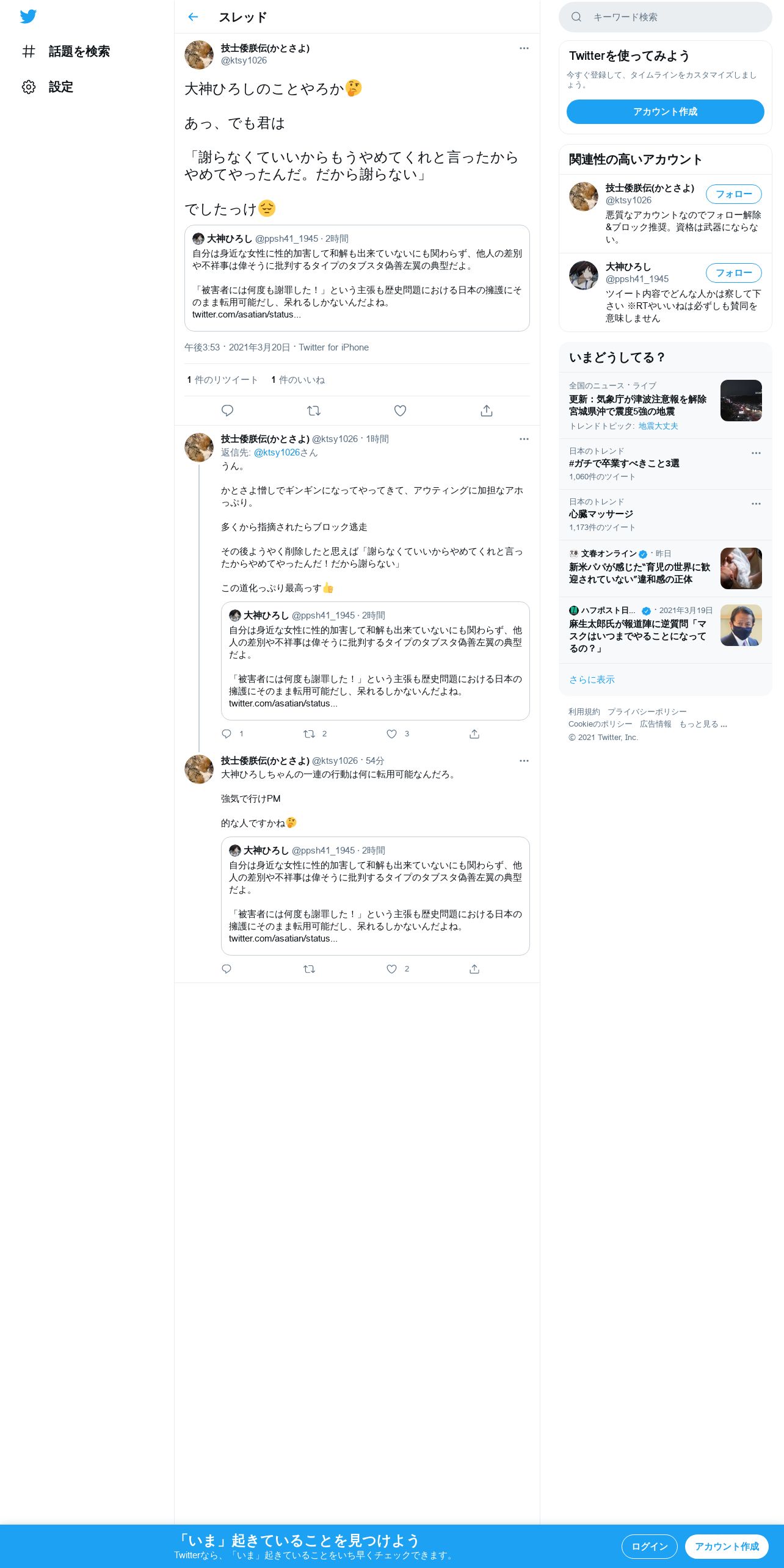Share the main tweet

487,411
